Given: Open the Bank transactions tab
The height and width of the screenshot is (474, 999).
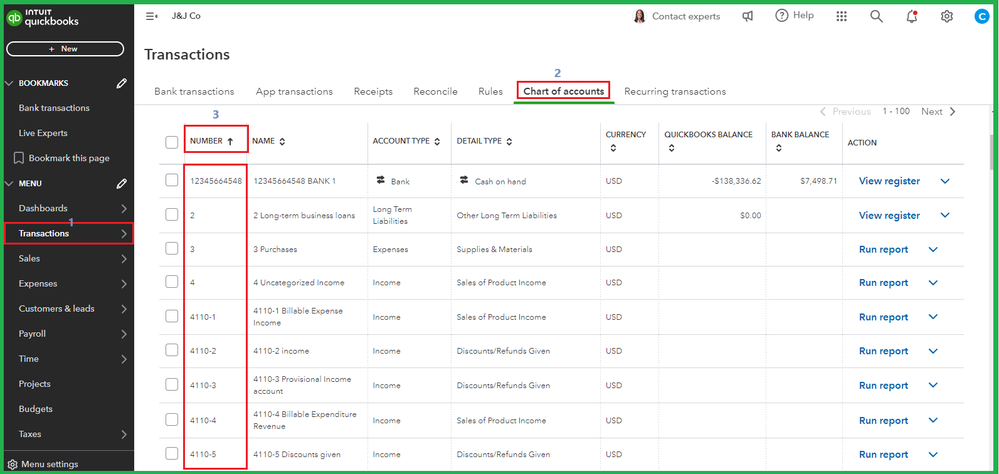Looking at the screenshot, I should point(194,91).
